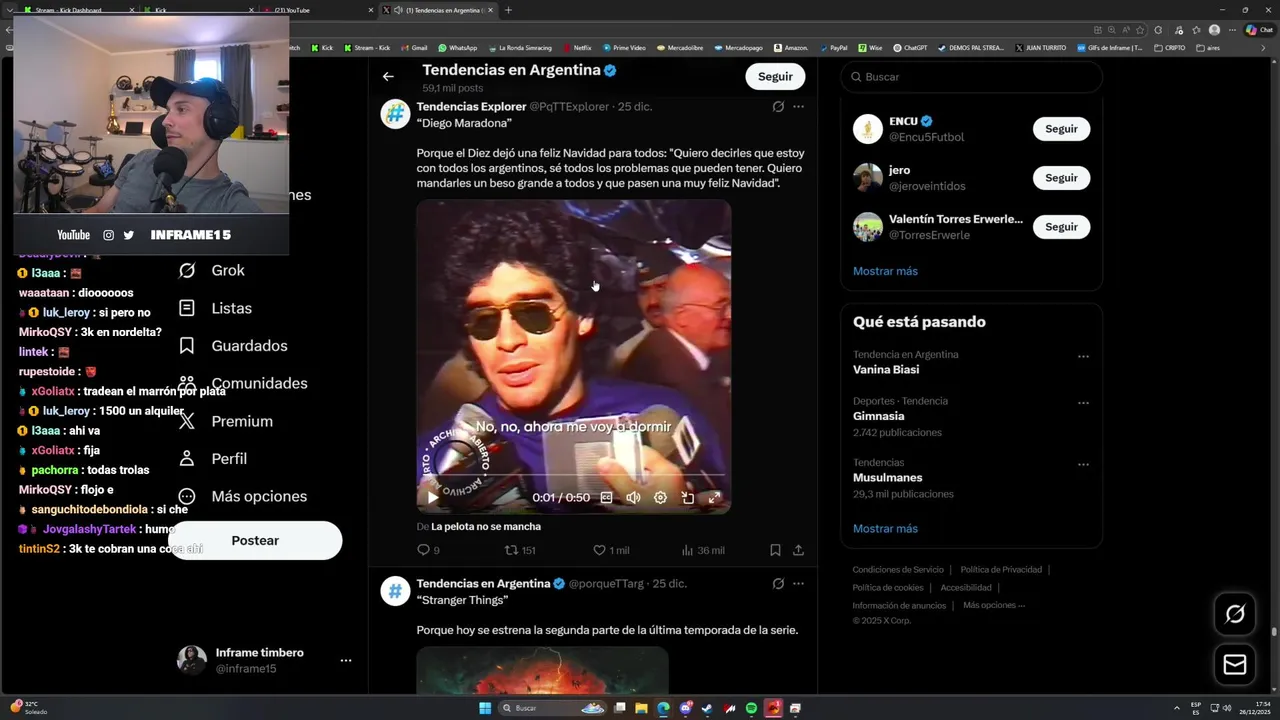This screenshot has width=1280, height=720.
Task: Open the floating Grok button
Action: coord(1235,614)
